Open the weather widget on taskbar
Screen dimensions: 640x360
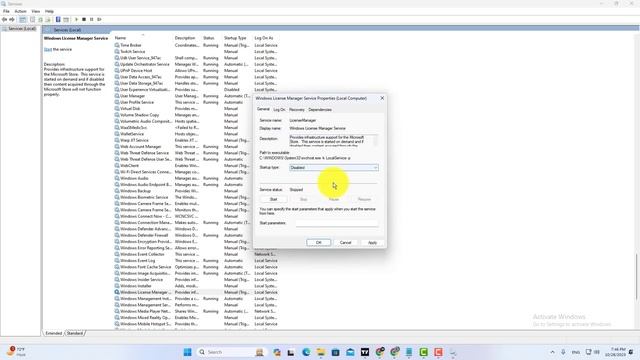(16, 352)
